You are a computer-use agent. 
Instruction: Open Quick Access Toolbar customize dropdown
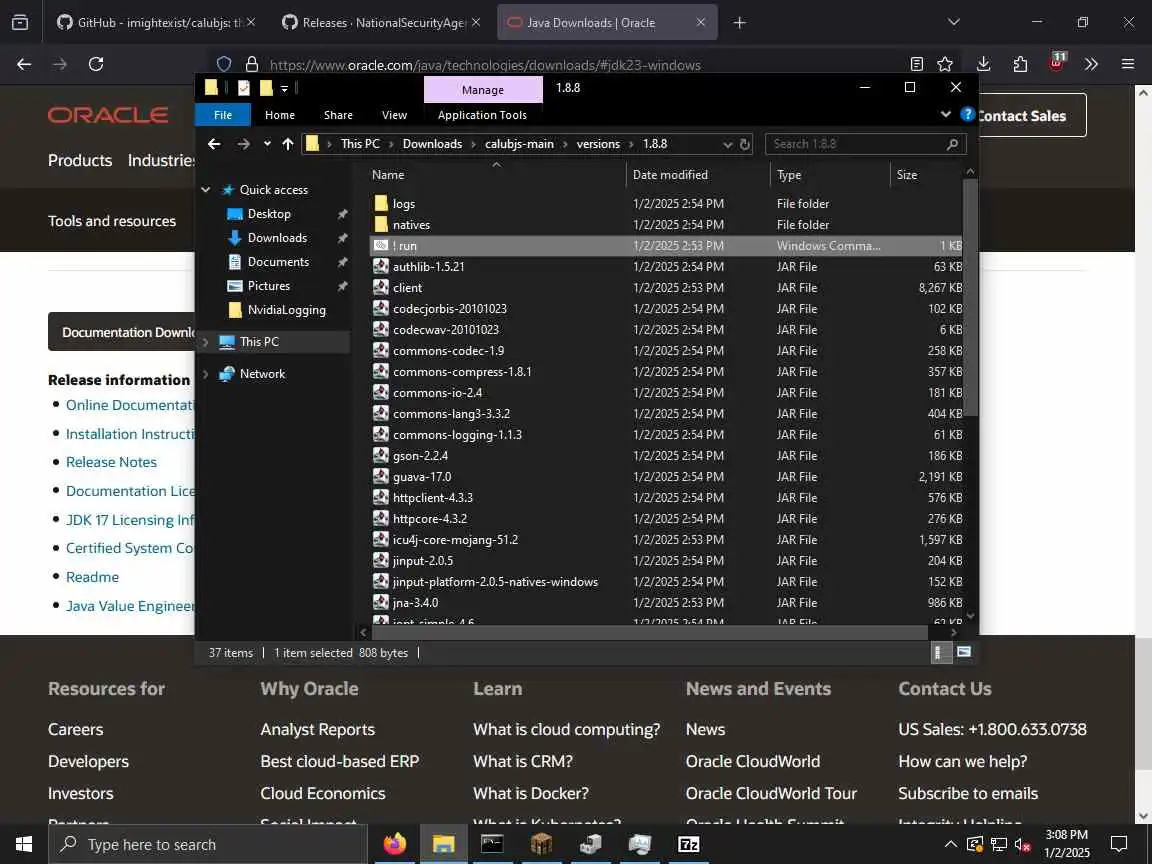[284, 88]
